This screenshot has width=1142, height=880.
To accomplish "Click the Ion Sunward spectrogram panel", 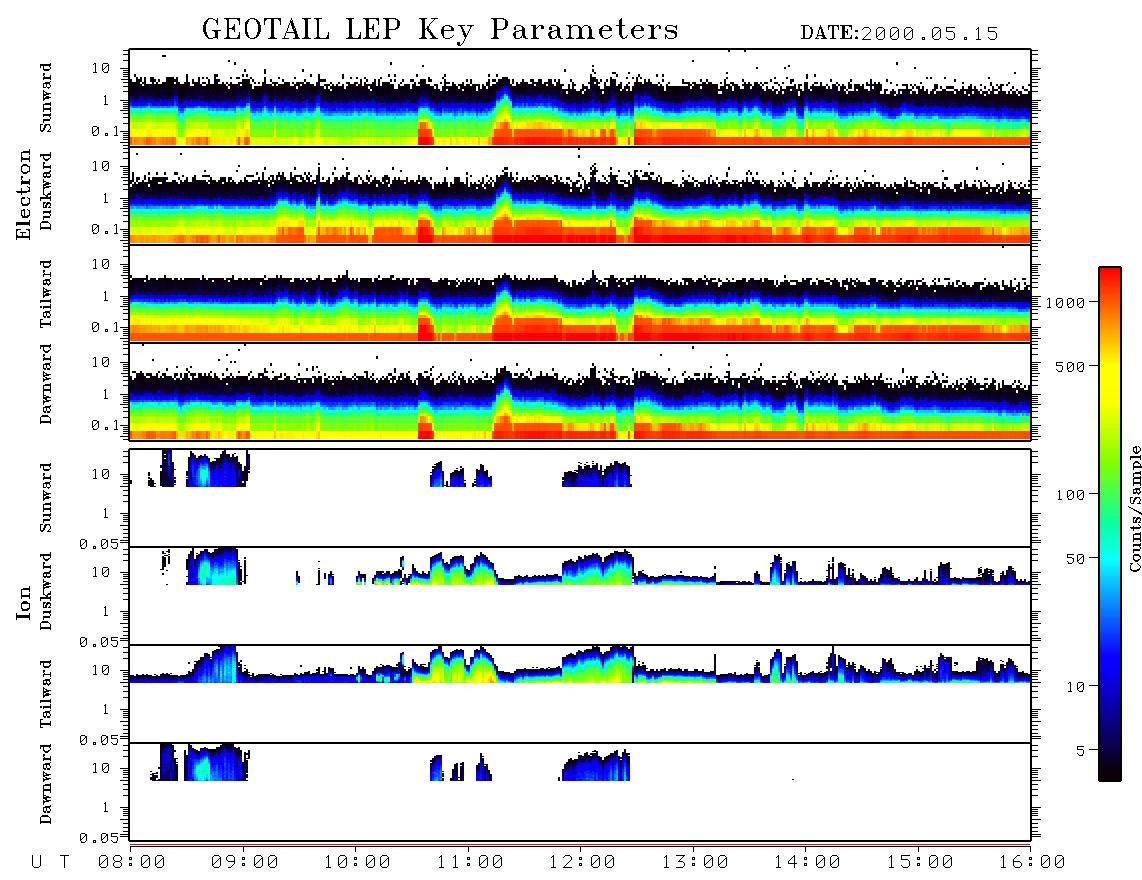I will pyautogui.click(x=580, y=498).
